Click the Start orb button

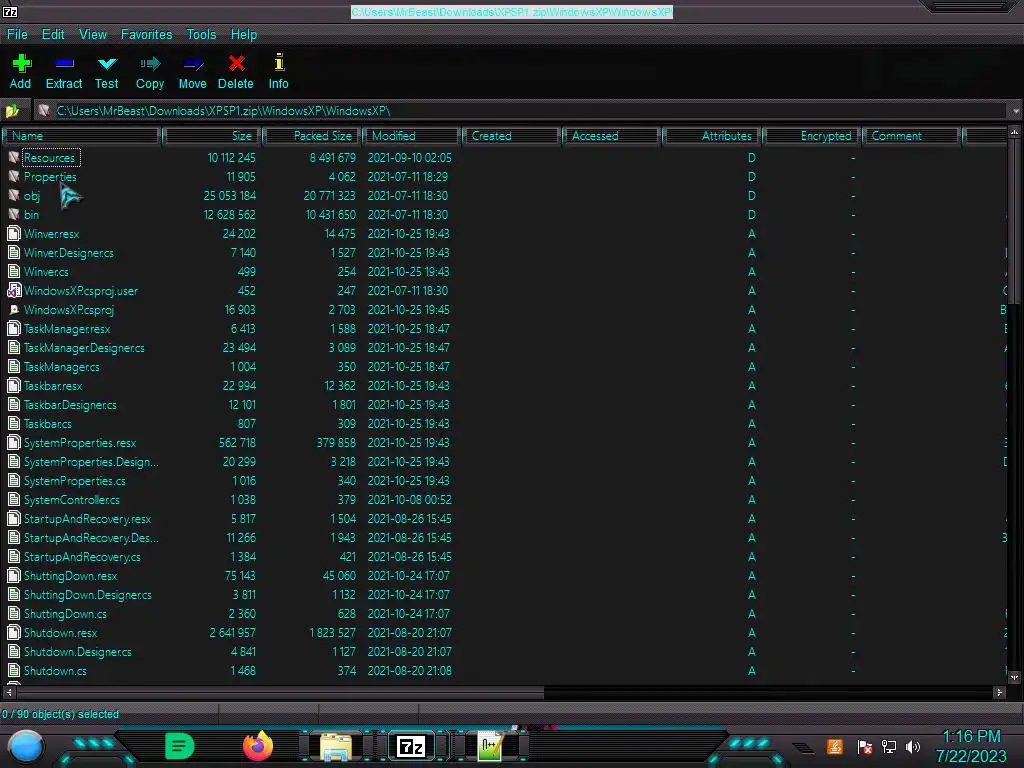[26, 746]
